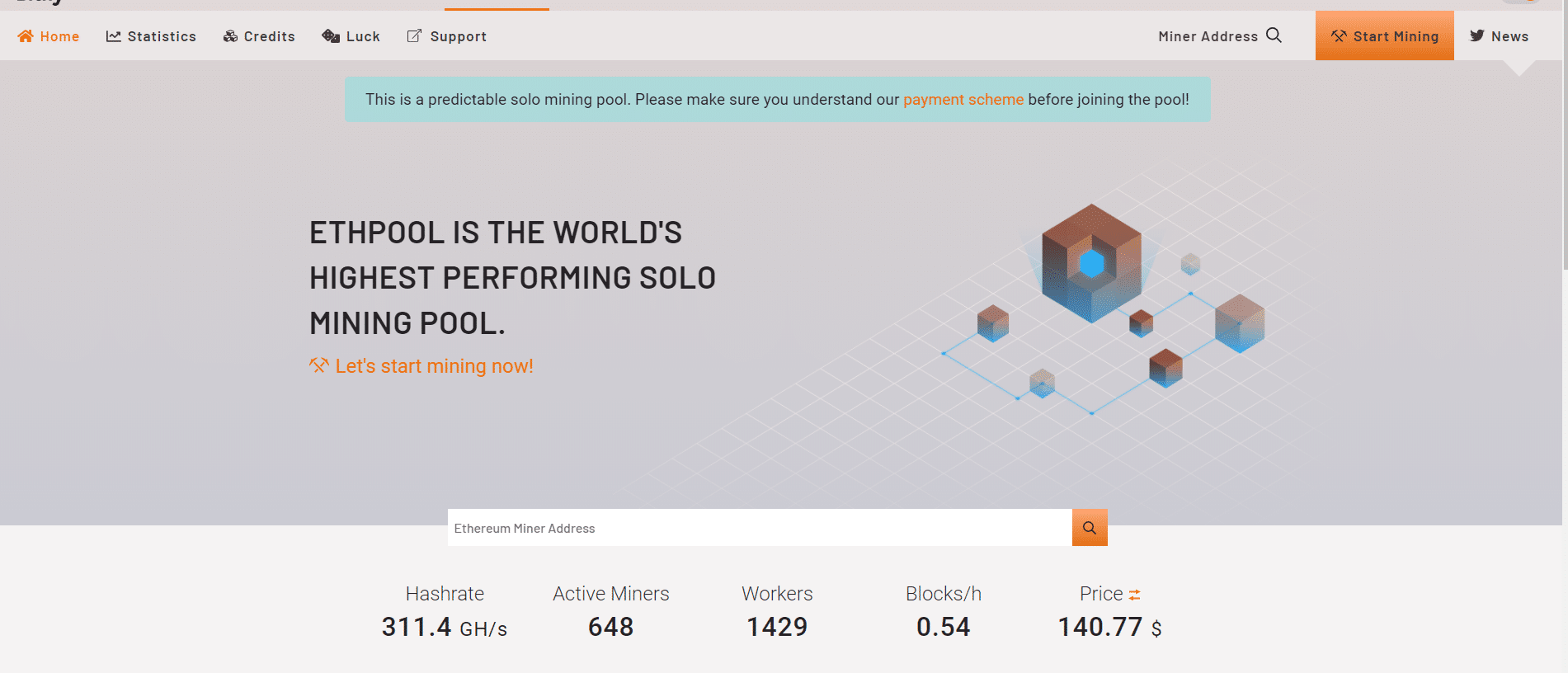
Task: Open the Credits menu item
Action: pyautogui.click(x=259, y=36)
